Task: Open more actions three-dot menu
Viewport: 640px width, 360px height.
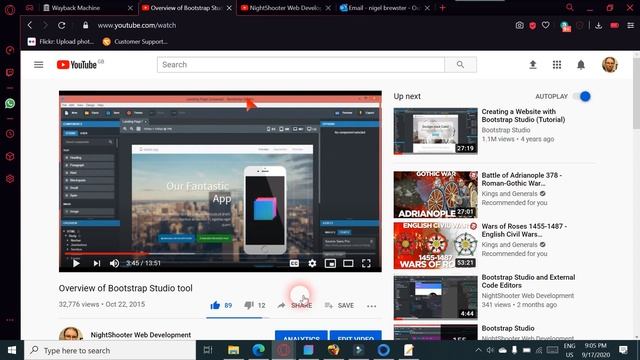Action: coord(371,306)
